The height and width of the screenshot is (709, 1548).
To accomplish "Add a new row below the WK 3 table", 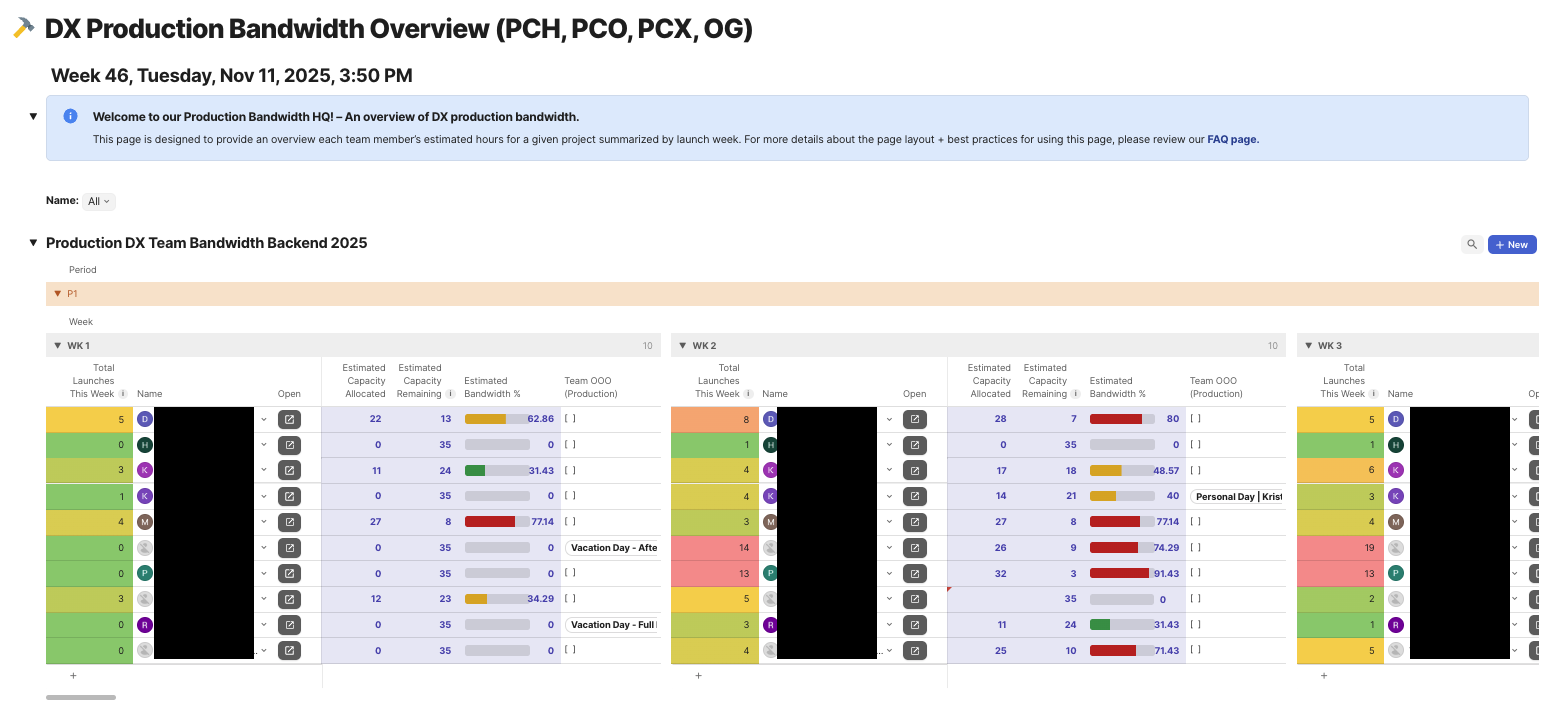I will pyautogui.click(x=1323, y=676).
